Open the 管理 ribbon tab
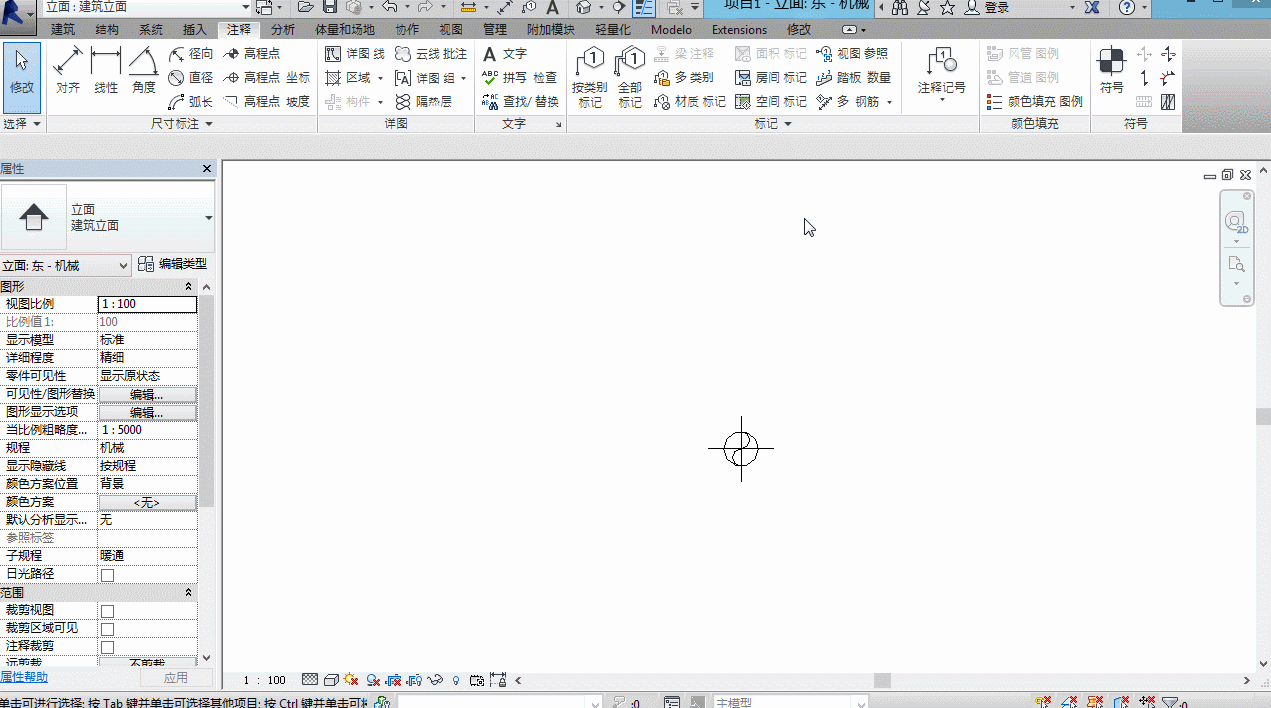The height and width of the screenshot is (708, 1271). click(495, 30)
